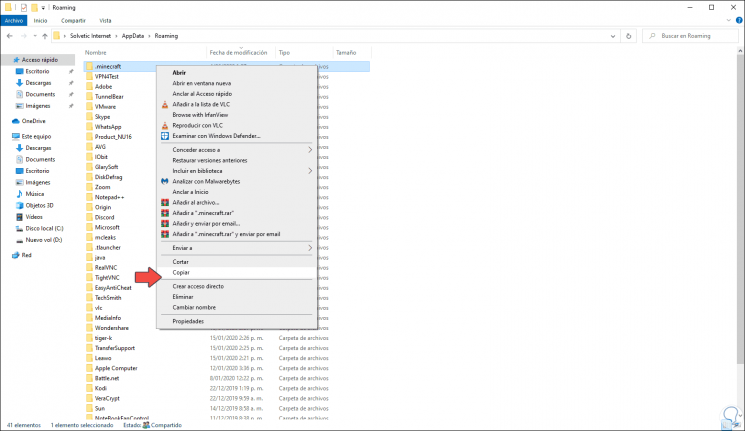Open Objetos 3D in the sidebar
This screenshot has height=431, width=745.
[x=39, y=206]
